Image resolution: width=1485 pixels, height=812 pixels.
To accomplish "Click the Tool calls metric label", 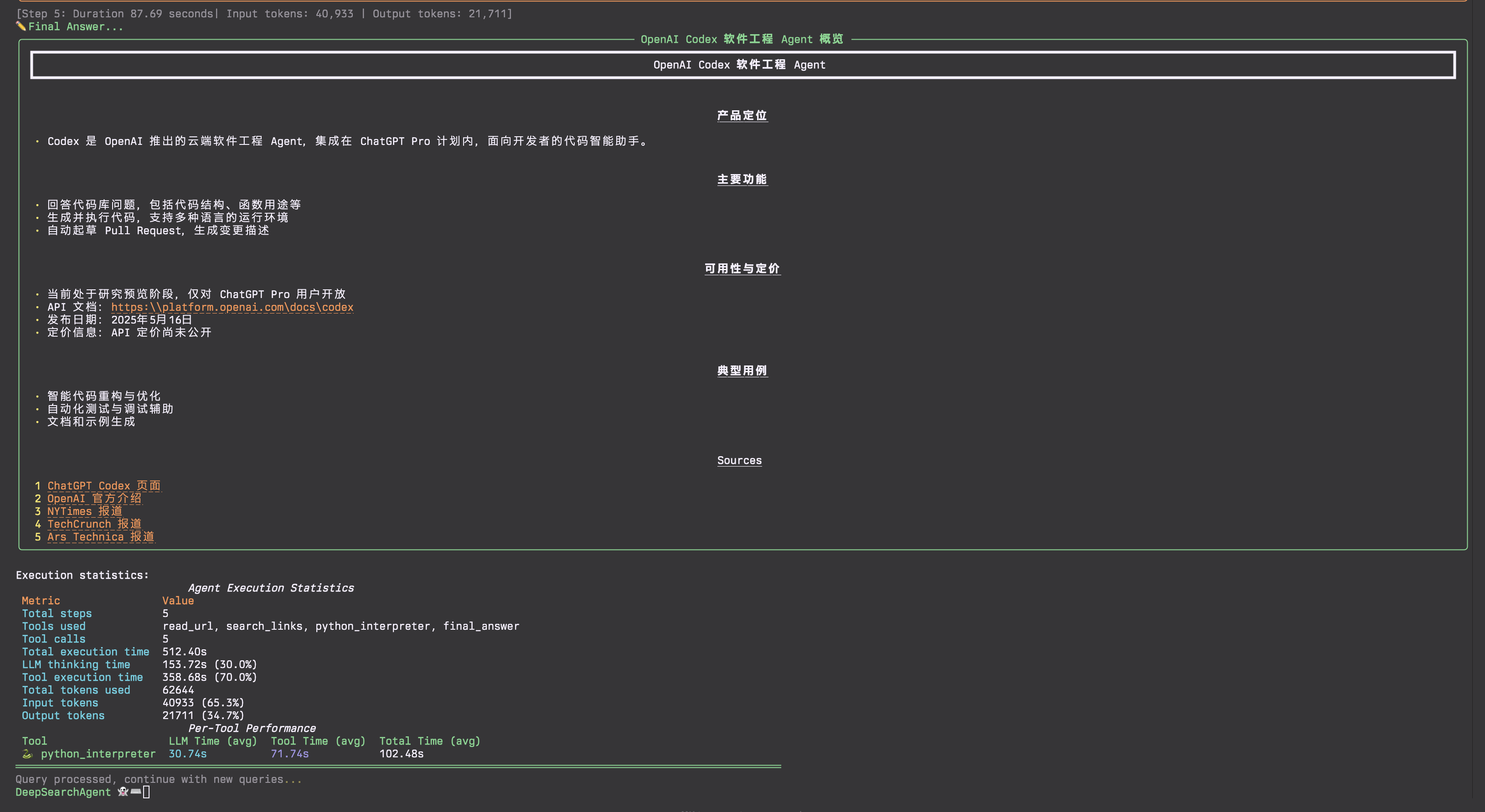I will point(54,639).
